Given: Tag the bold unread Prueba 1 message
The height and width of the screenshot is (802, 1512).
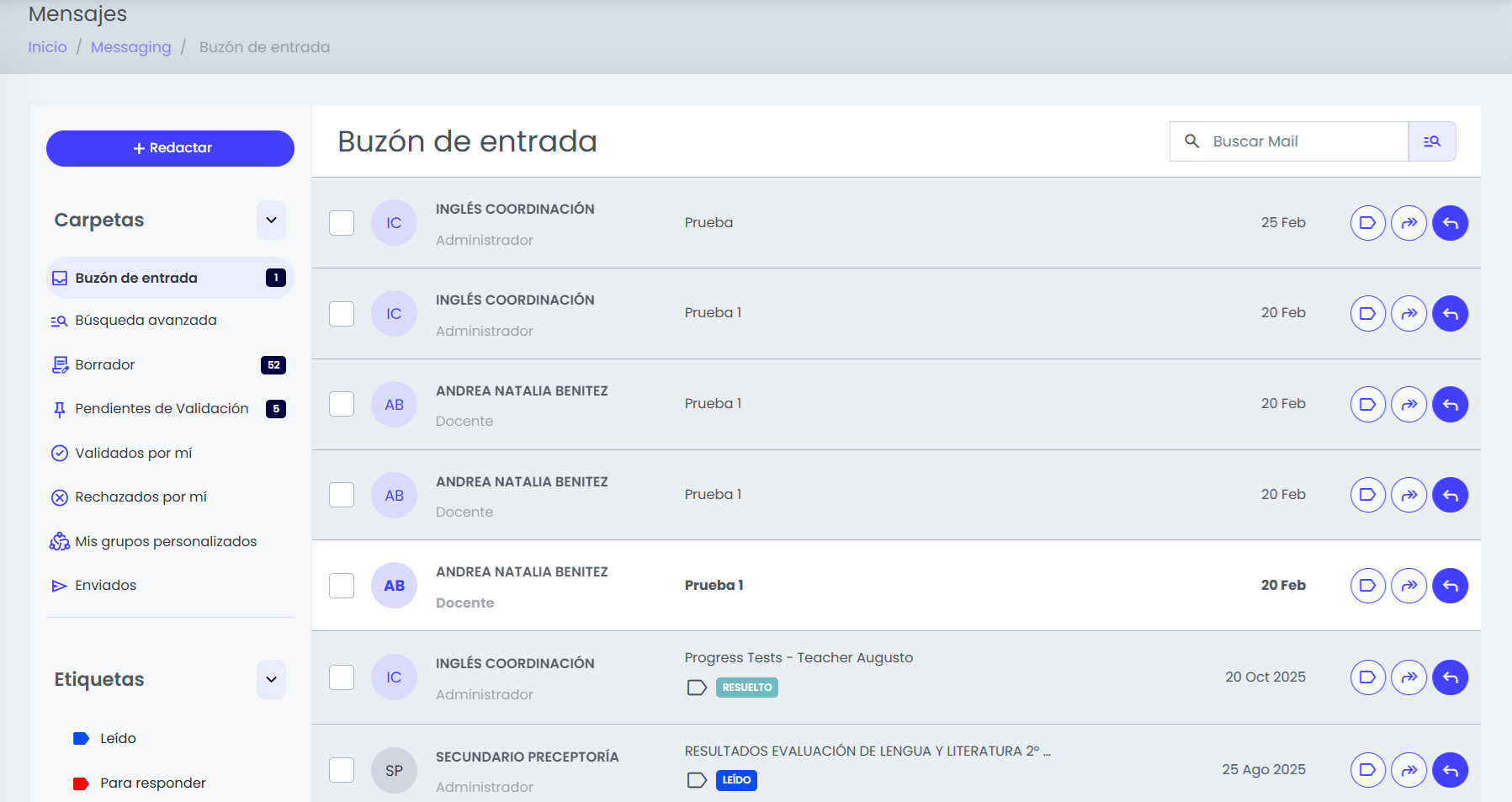Looking at the screenshot, I should pyautogui.click(x=1368, y=586).
